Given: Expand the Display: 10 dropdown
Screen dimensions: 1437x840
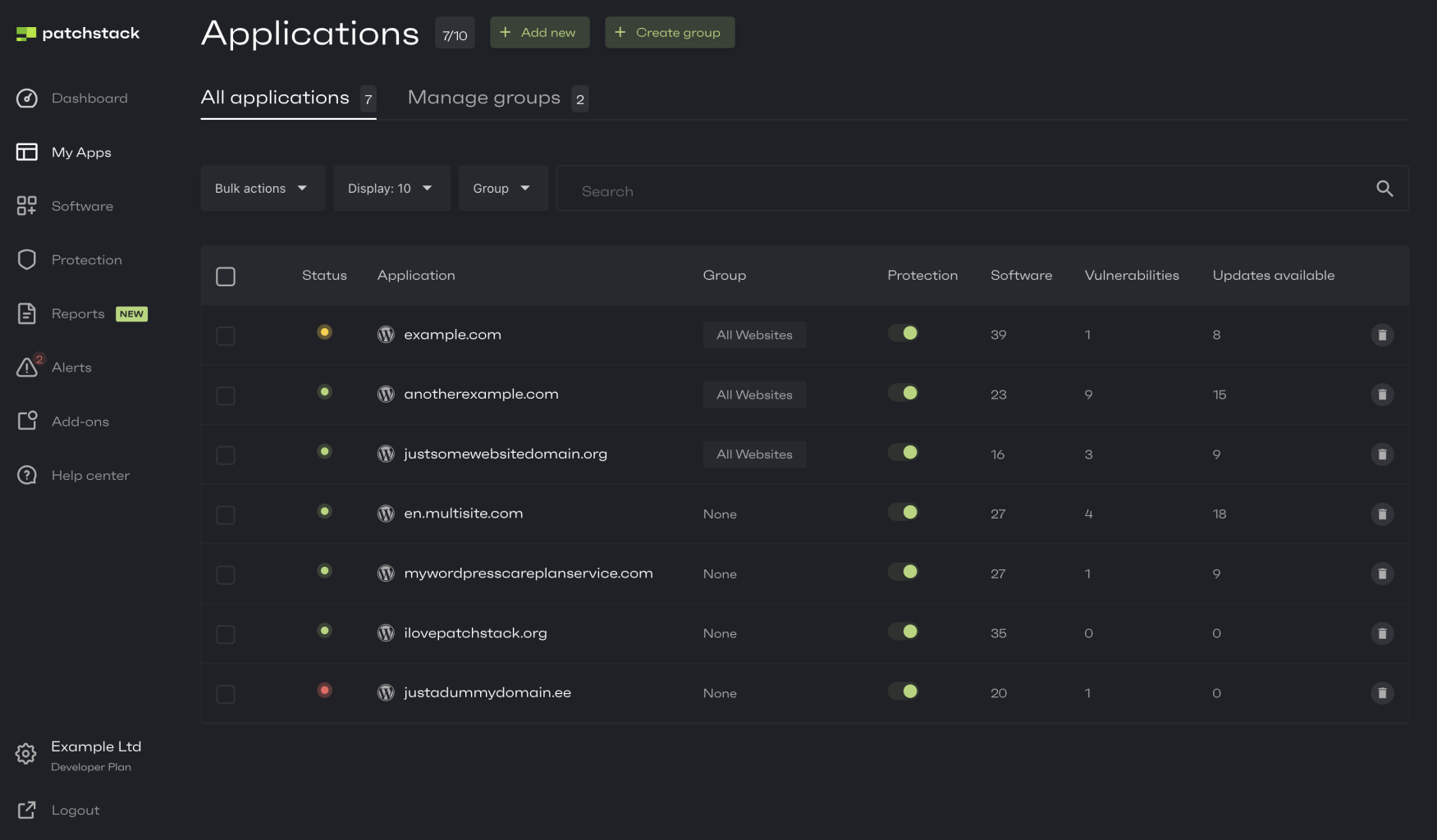Looking at the screenshot, I should (391, 189).
